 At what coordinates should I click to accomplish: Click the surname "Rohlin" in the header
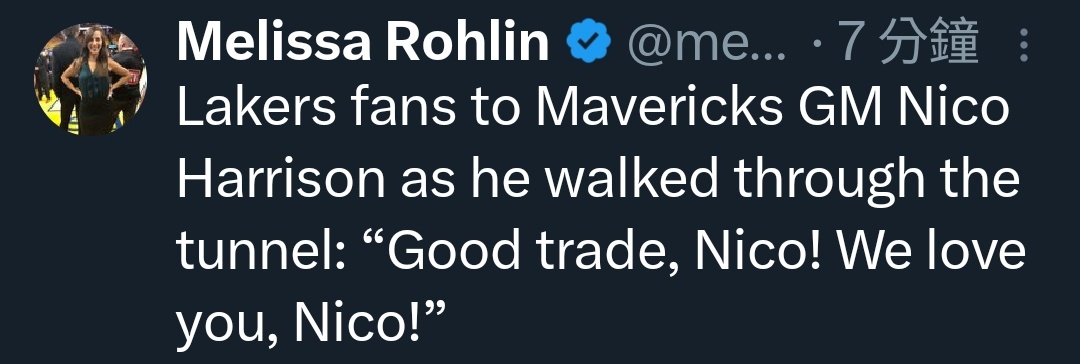[x=468, y=43]
